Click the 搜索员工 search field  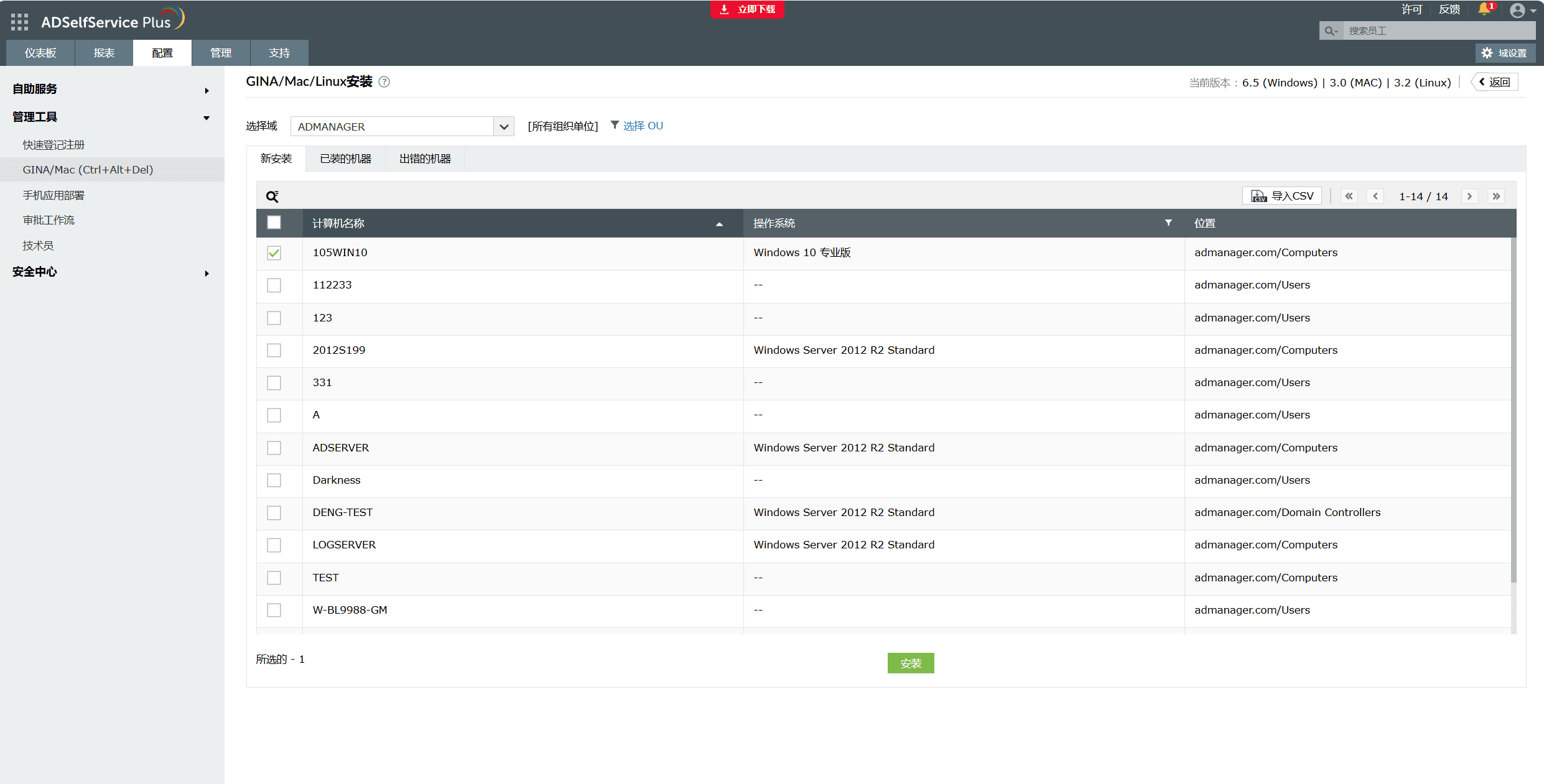click(1437, 31)
